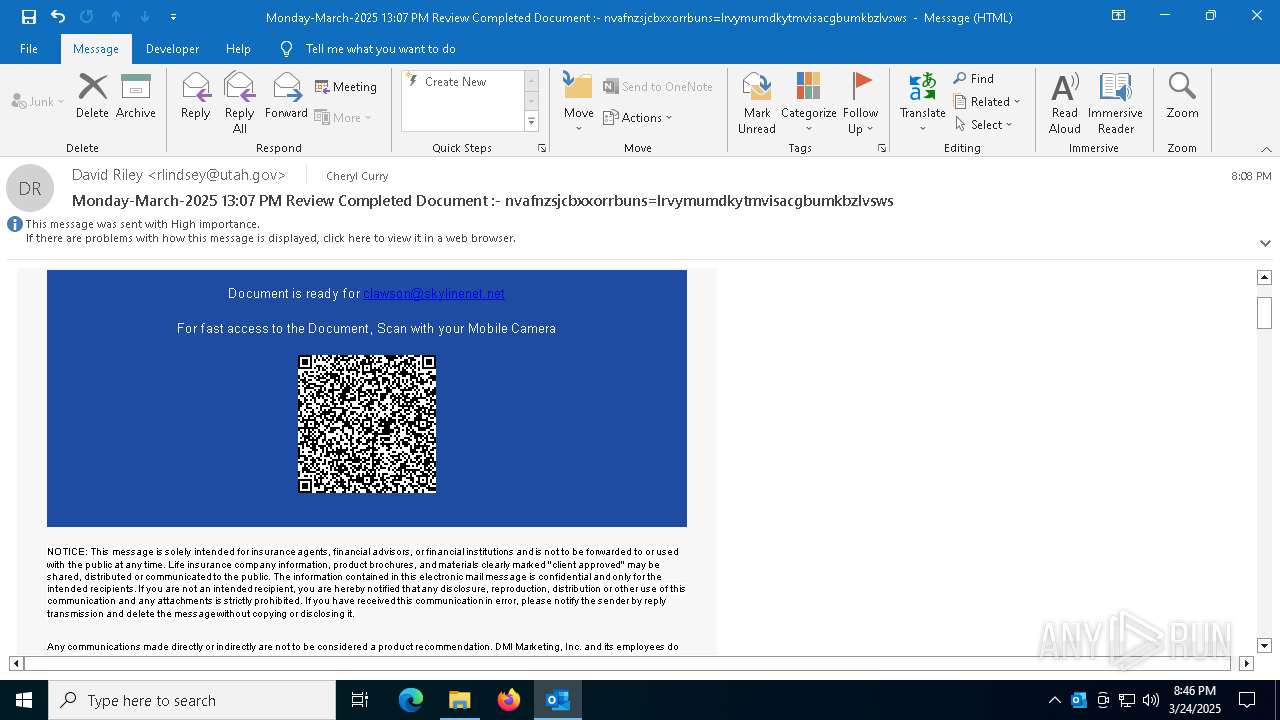1280x720 pixels.
Task: Reply to the sender
Action: click(196, 96)
